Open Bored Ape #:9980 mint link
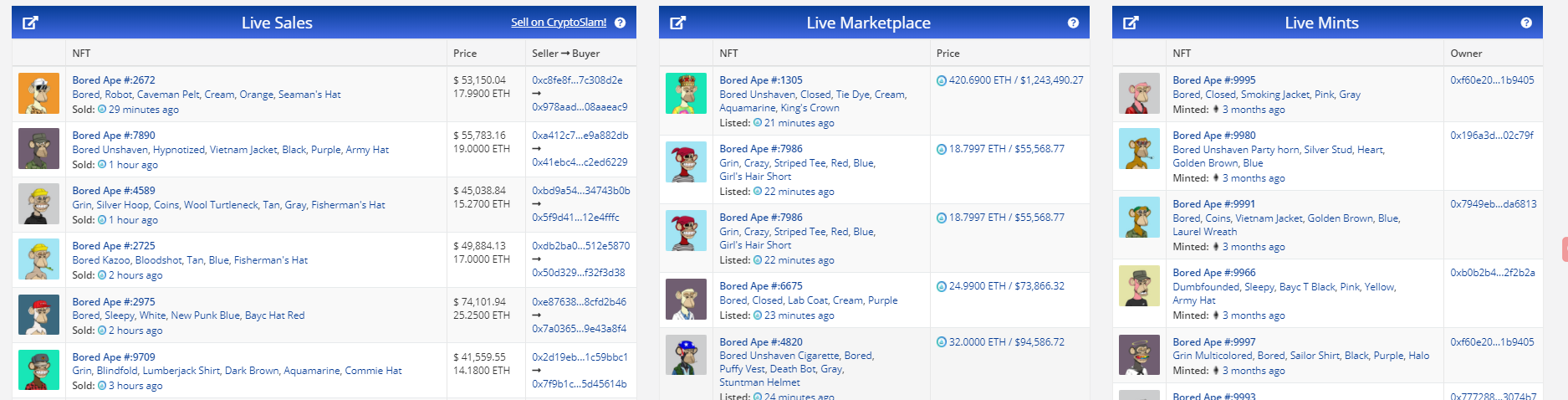This screenshot has width=1568, height=400. tap(1214, 136)
